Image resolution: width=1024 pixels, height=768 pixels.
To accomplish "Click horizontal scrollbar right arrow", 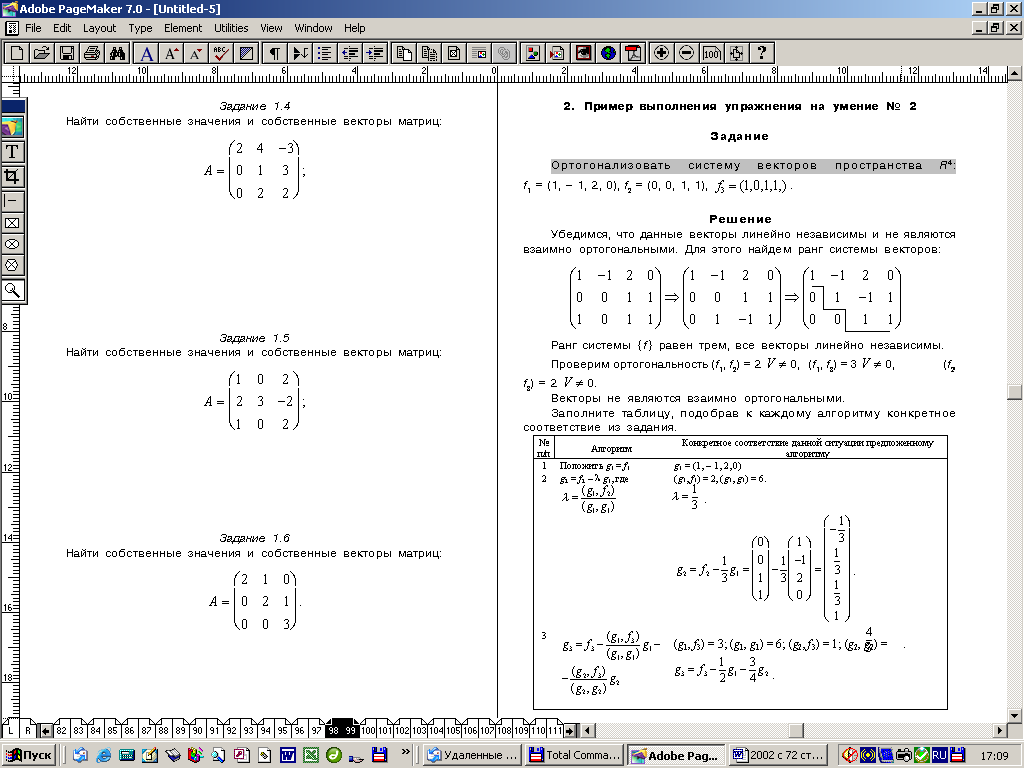I will tap(1000, 730).
